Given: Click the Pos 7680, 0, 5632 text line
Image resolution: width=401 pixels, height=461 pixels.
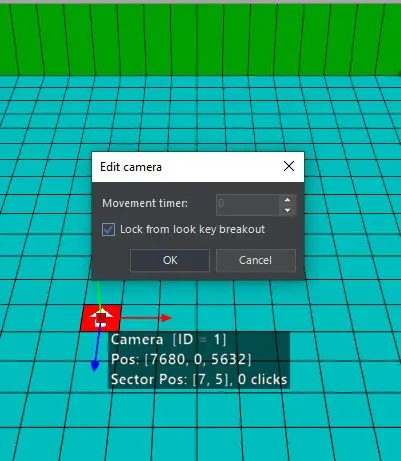Looking at the screenshot, I should pyautogui.click(x=181, y=359).
